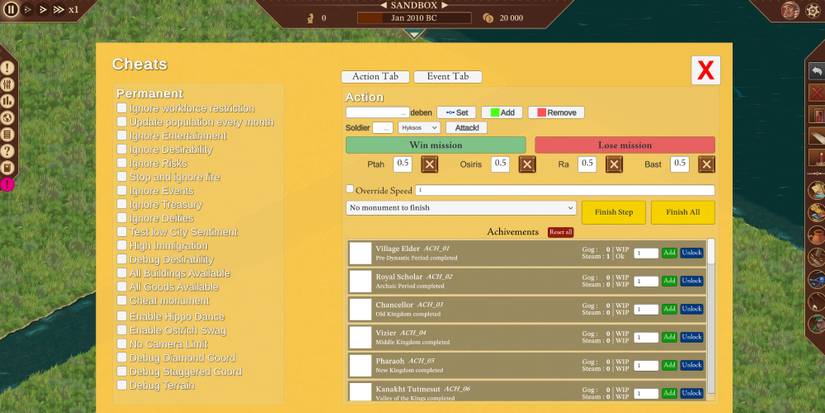Open the world map globe icon

[7, 118]
